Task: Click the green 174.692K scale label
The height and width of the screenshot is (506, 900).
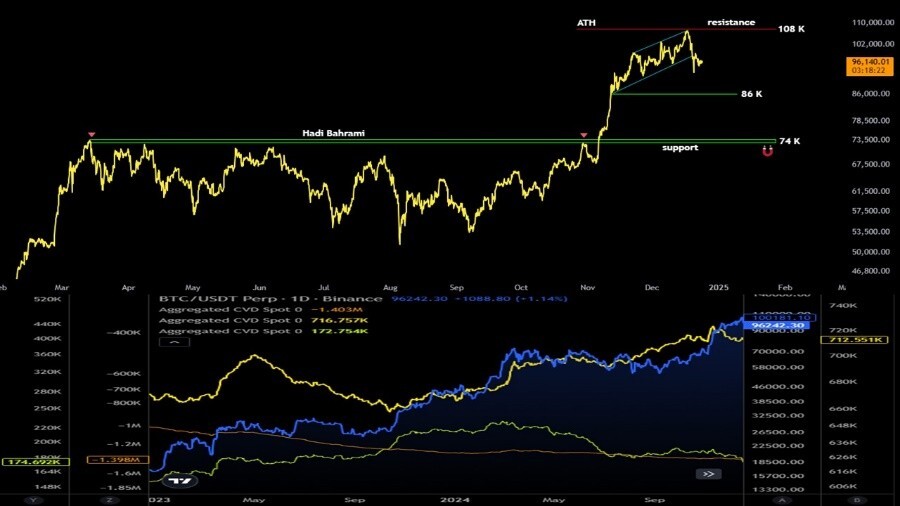Action: pos(35,461)
